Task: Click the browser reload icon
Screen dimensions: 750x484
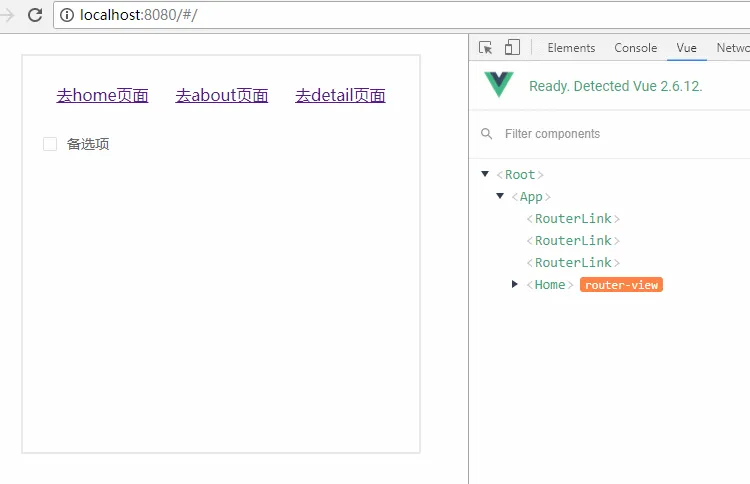Action: click(35, 15)
